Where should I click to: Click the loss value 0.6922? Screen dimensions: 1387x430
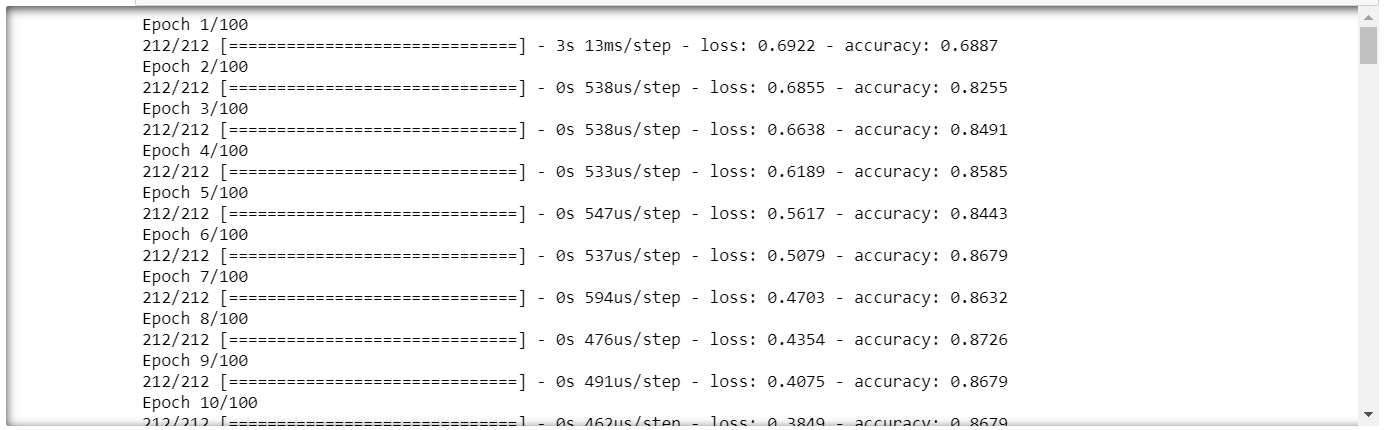click(786, 45)
